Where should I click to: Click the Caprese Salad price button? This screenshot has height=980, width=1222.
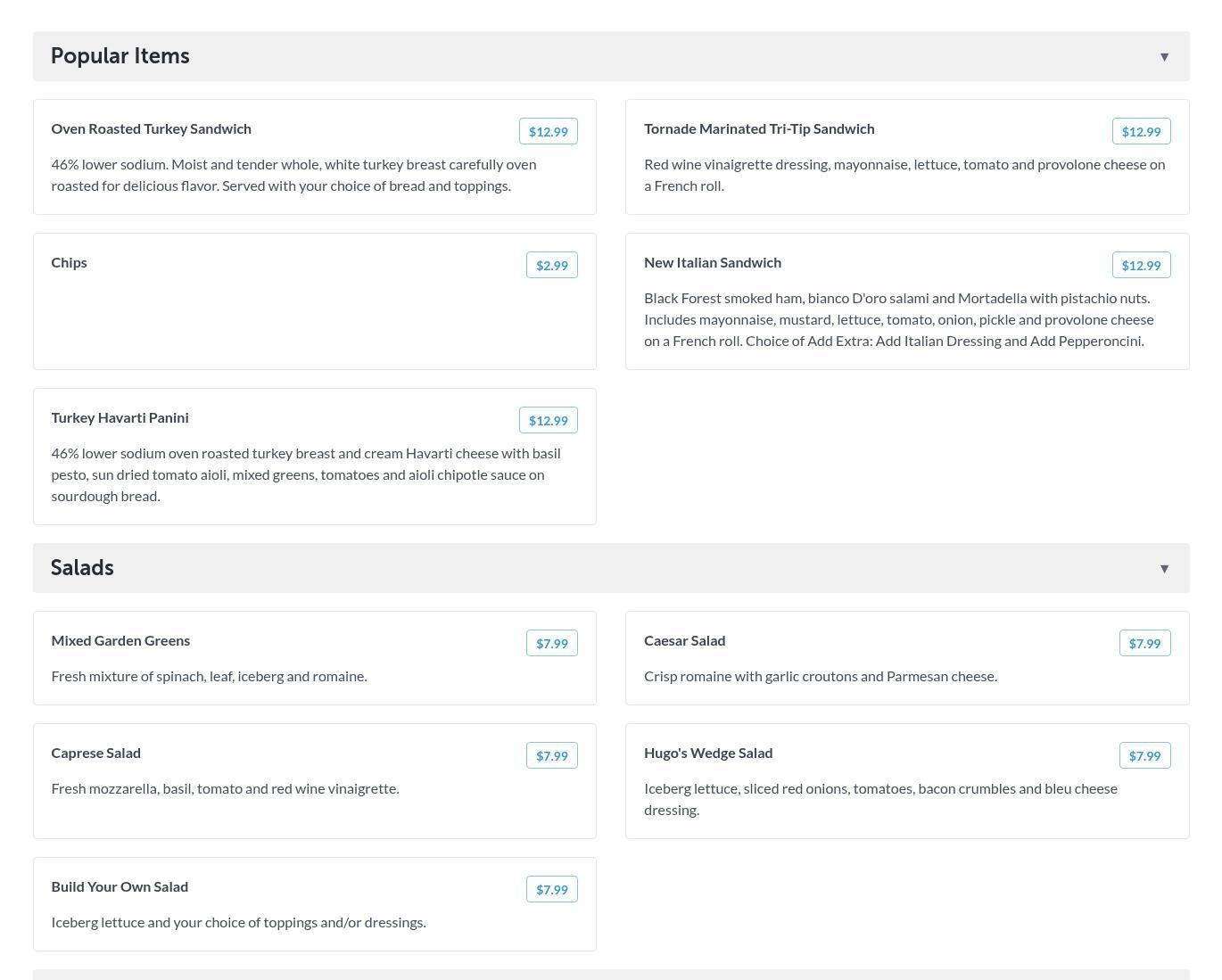(551, 756)
